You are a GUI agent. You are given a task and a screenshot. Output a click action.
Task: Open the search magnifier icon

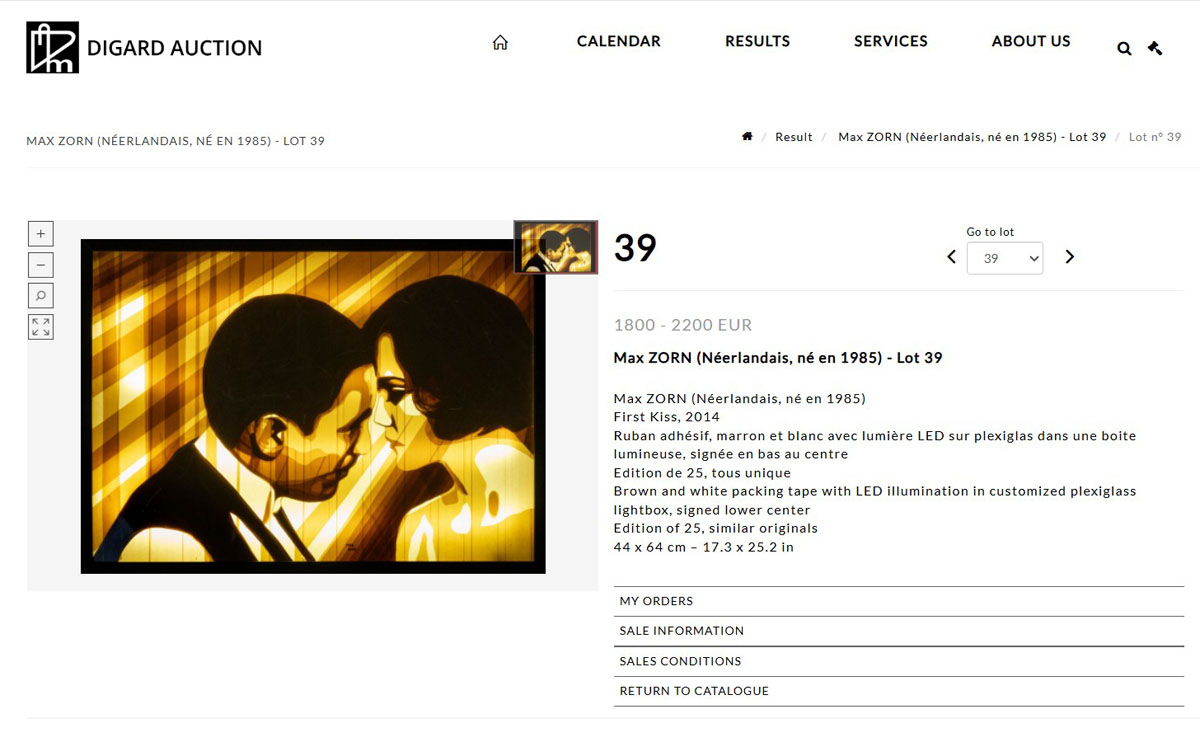tap(1124, 48)
